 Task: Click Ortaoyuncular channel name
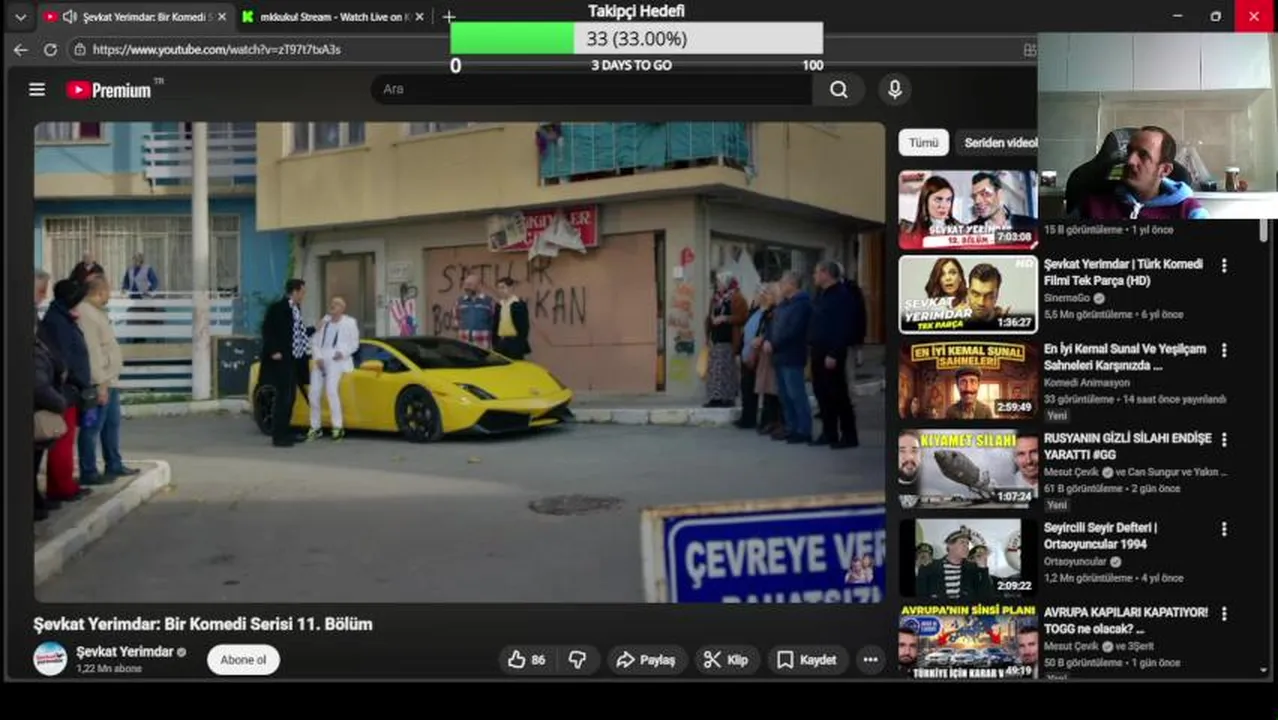coord(1075,562)
